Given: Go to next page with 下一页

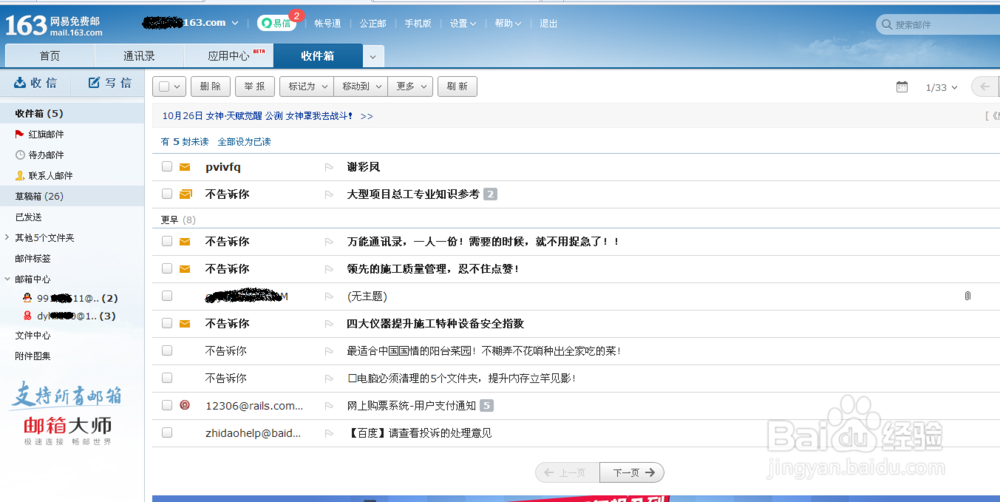Looking at the screenshot, I should (632, 473).
